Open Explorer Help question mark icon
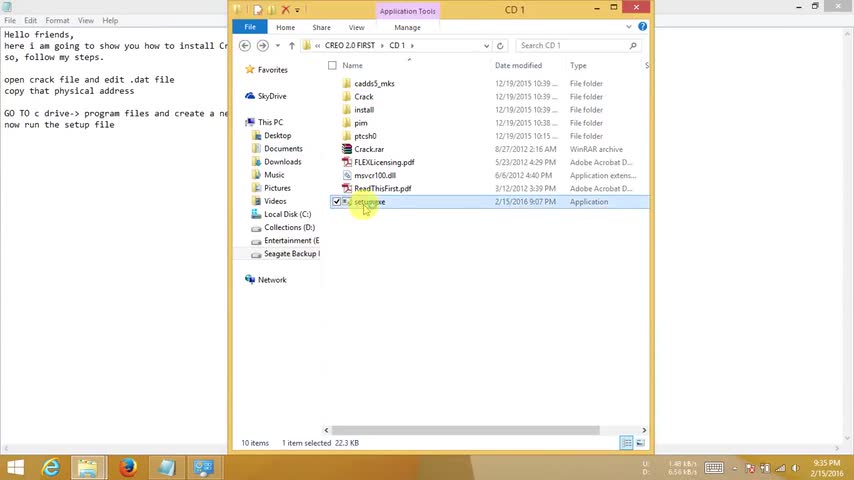The image size is (854, 480). point(643,26)
